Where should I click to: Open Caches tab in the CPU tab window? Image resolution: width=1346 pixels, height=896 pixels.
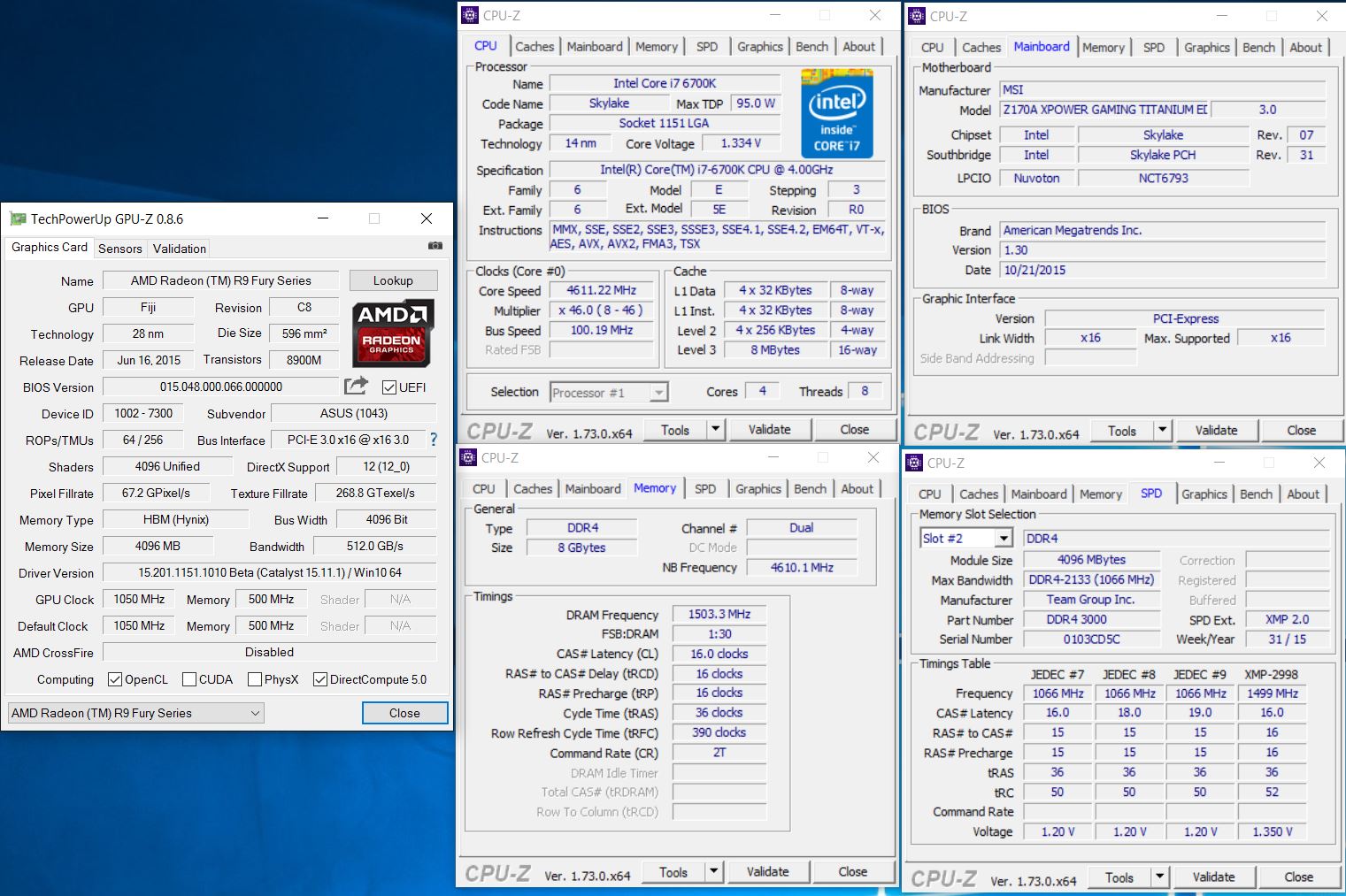[x=535, y=47]
